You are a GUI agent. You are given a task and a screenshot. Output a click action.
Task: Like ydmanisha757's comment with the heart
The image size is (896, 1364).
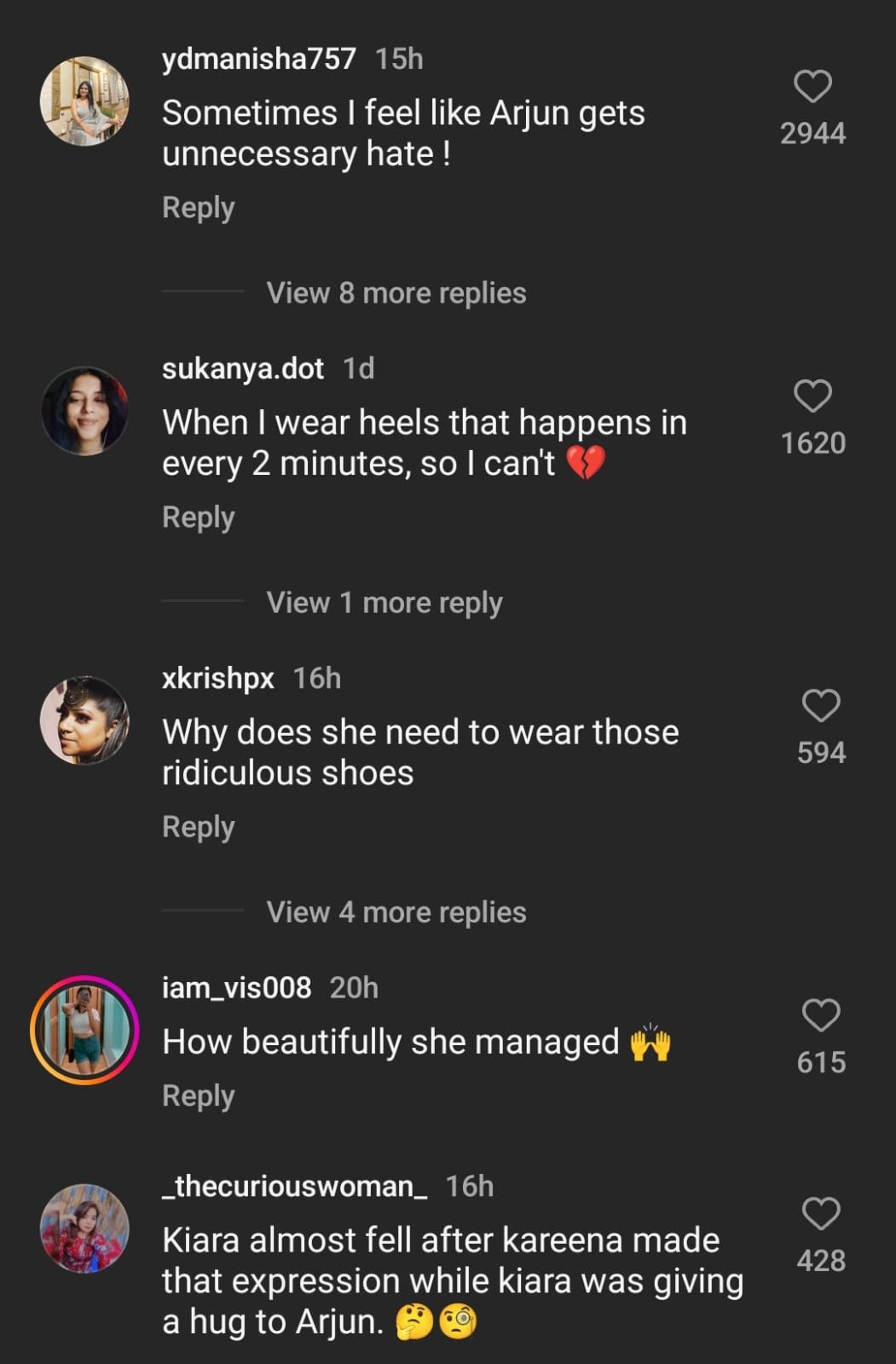(x=812, y=87)
